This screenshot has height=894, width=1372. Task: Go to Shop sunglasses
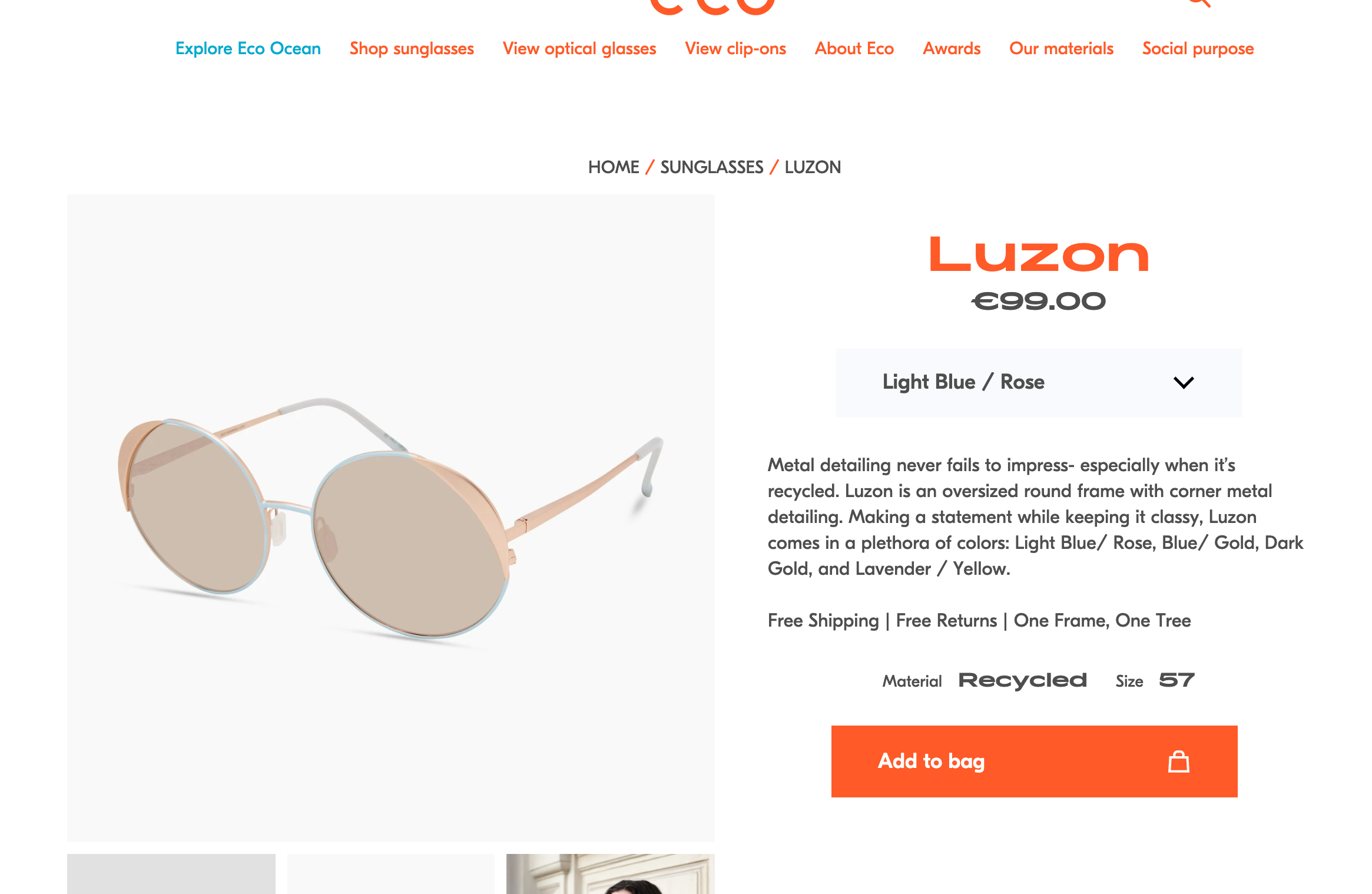pyautogui.click(x=412, y=48)
